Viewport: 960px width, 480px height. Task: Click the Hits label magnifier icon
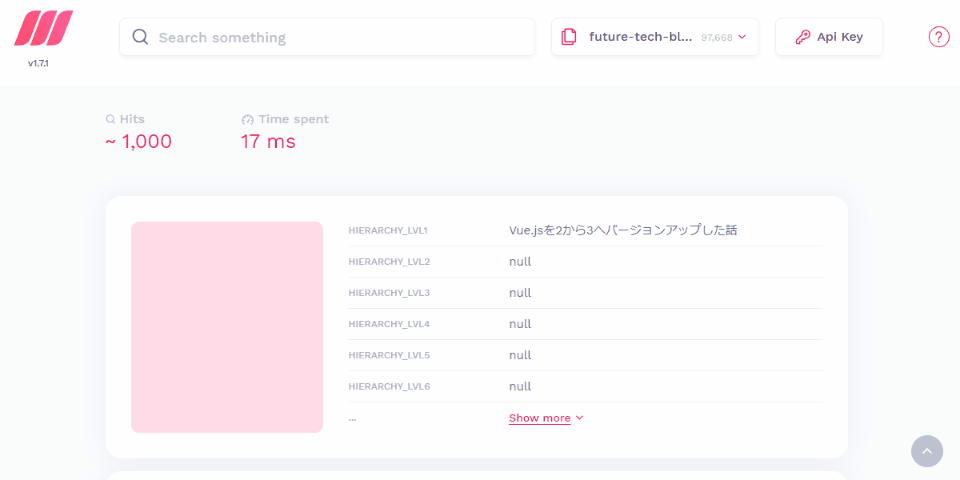[x=110, y=119]
